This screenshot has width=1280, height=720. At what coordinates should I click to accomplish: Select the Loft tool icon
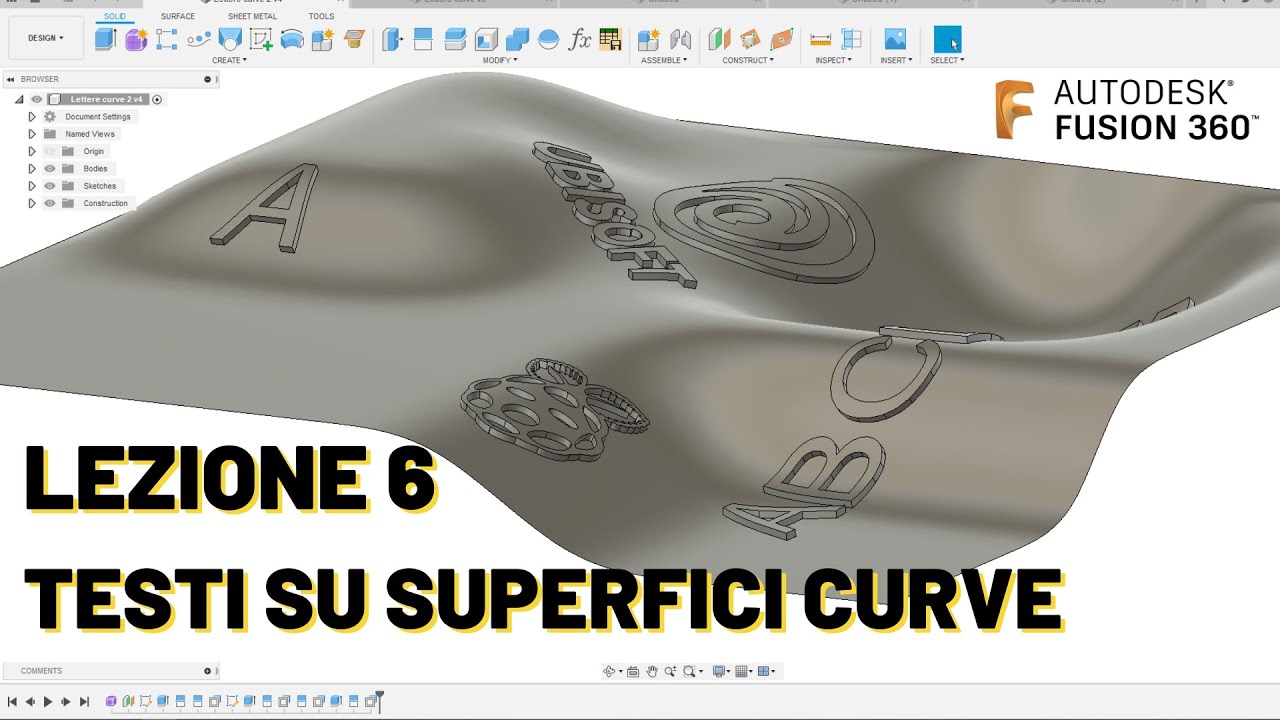(x=229, y=39)
